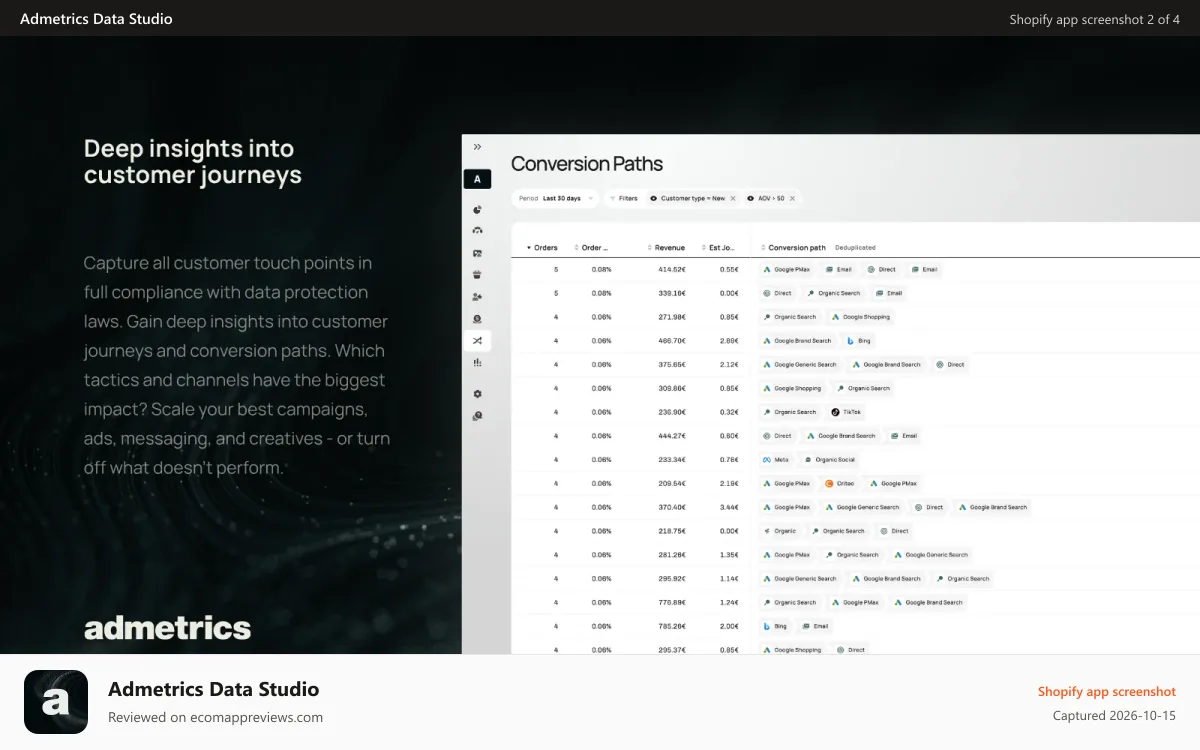Click the revenue value 295.92€
The width and height of the screenshot is (1200, 750).
(671, 578)
